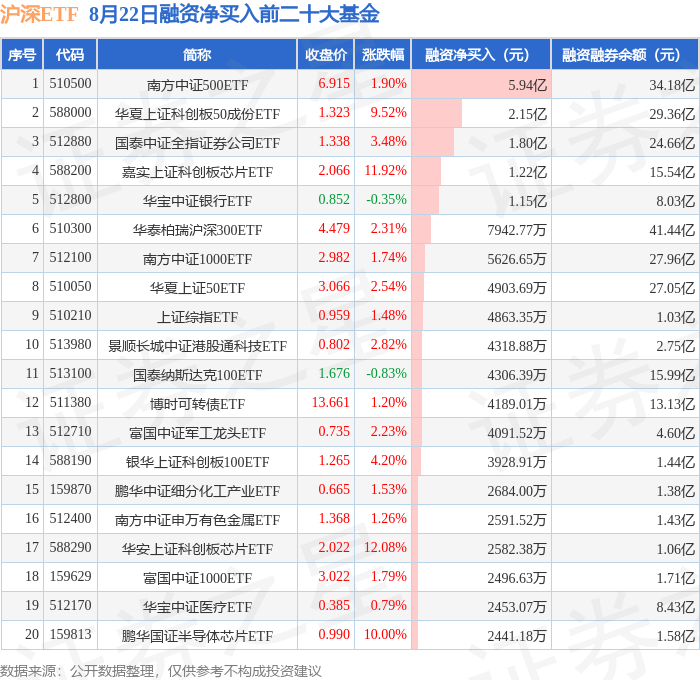This screenshot has height=680, width=700.
Task: Select 华宝中证医疗ETF
Action: click(197, 607)
